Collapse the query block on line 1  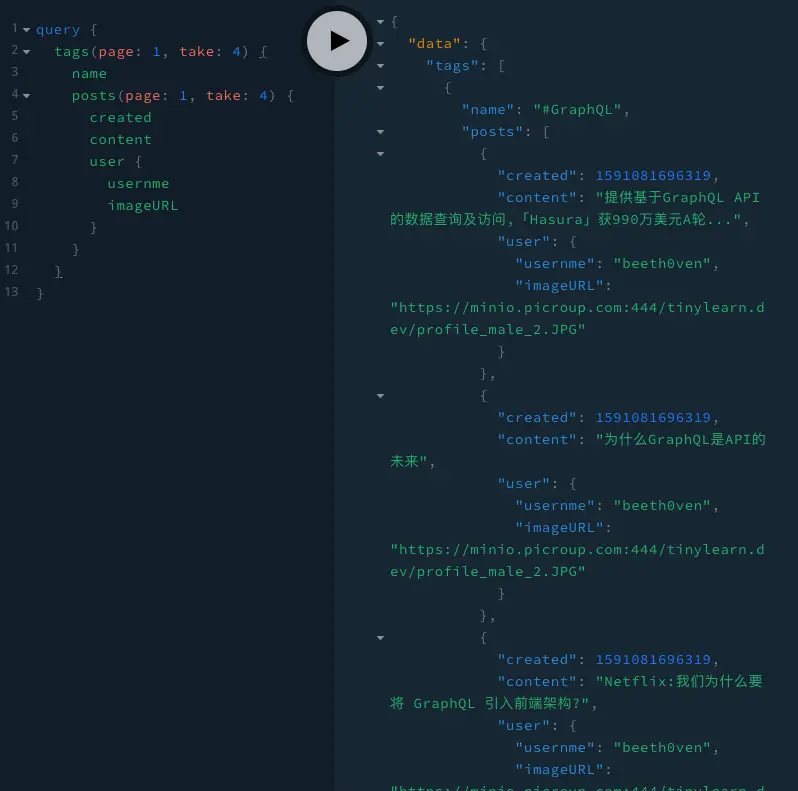tap(26, 30)
